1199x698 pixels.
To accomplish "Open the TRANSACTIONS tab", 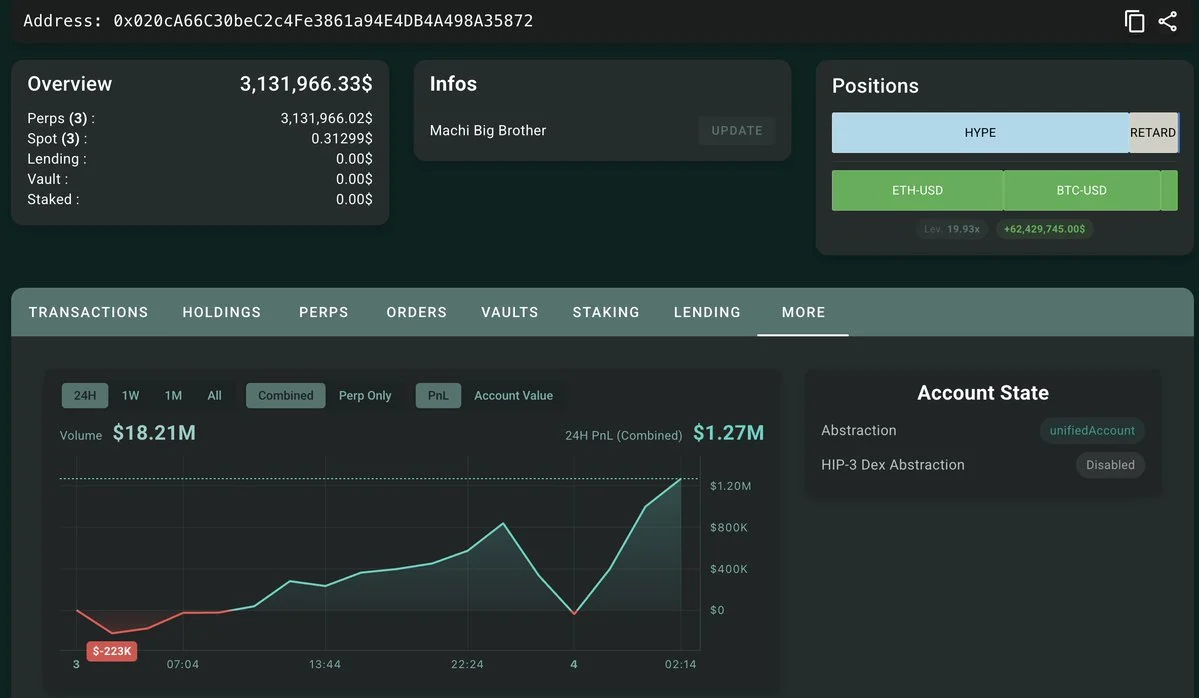I will (x=89, y=312).
